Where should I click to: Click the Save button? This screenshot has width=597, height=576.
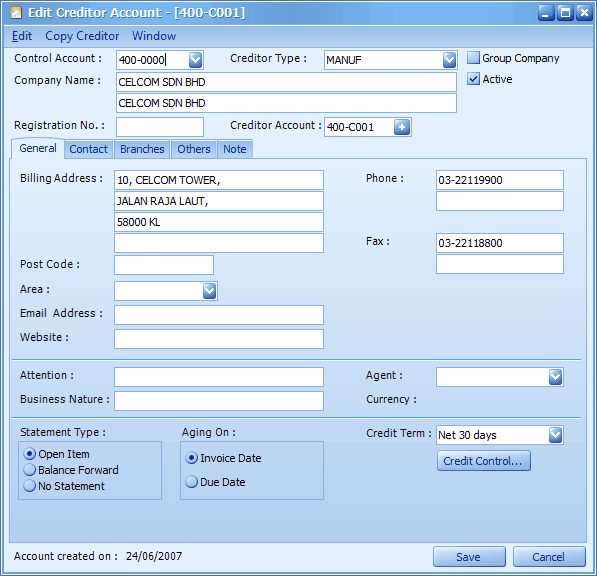click(x=469, y=557)
